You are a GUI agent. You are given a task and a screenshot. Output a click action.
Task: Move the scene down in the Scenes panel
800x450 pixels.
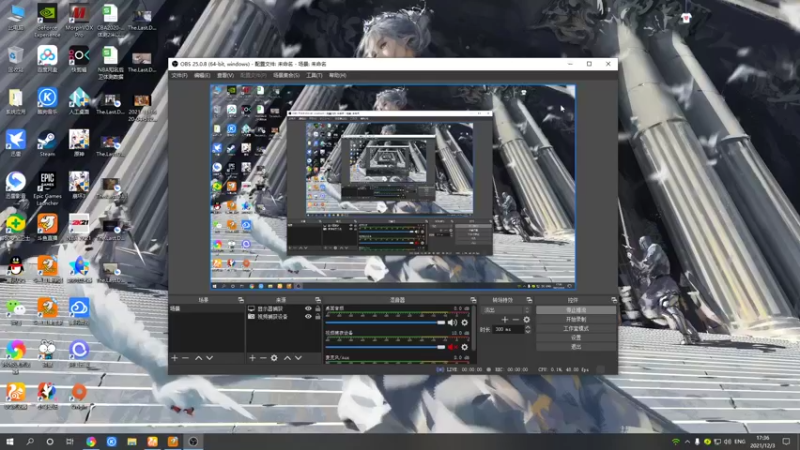(209, 358)
